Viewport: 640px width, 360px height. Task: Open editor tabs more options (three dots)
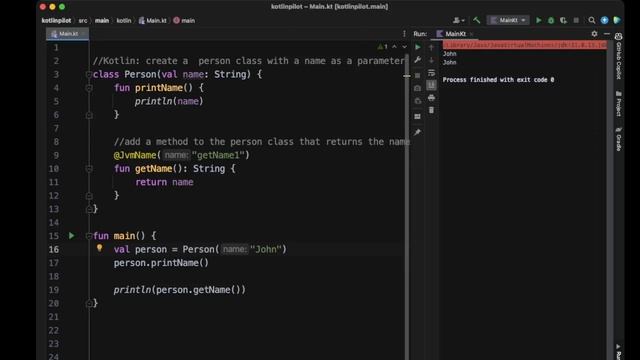[404, 34]
